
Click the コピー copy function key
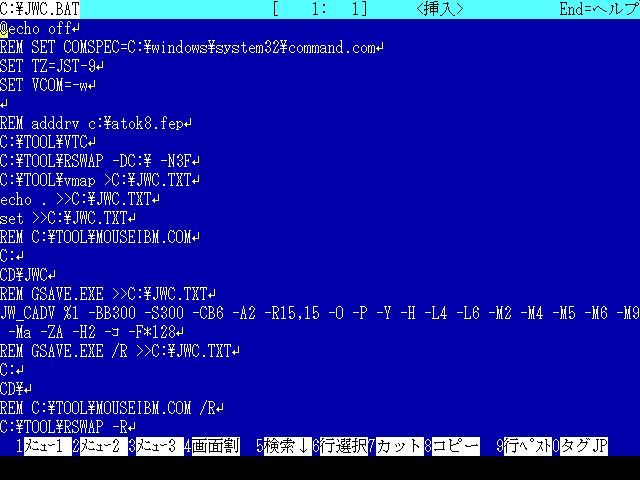click(455, 447)
